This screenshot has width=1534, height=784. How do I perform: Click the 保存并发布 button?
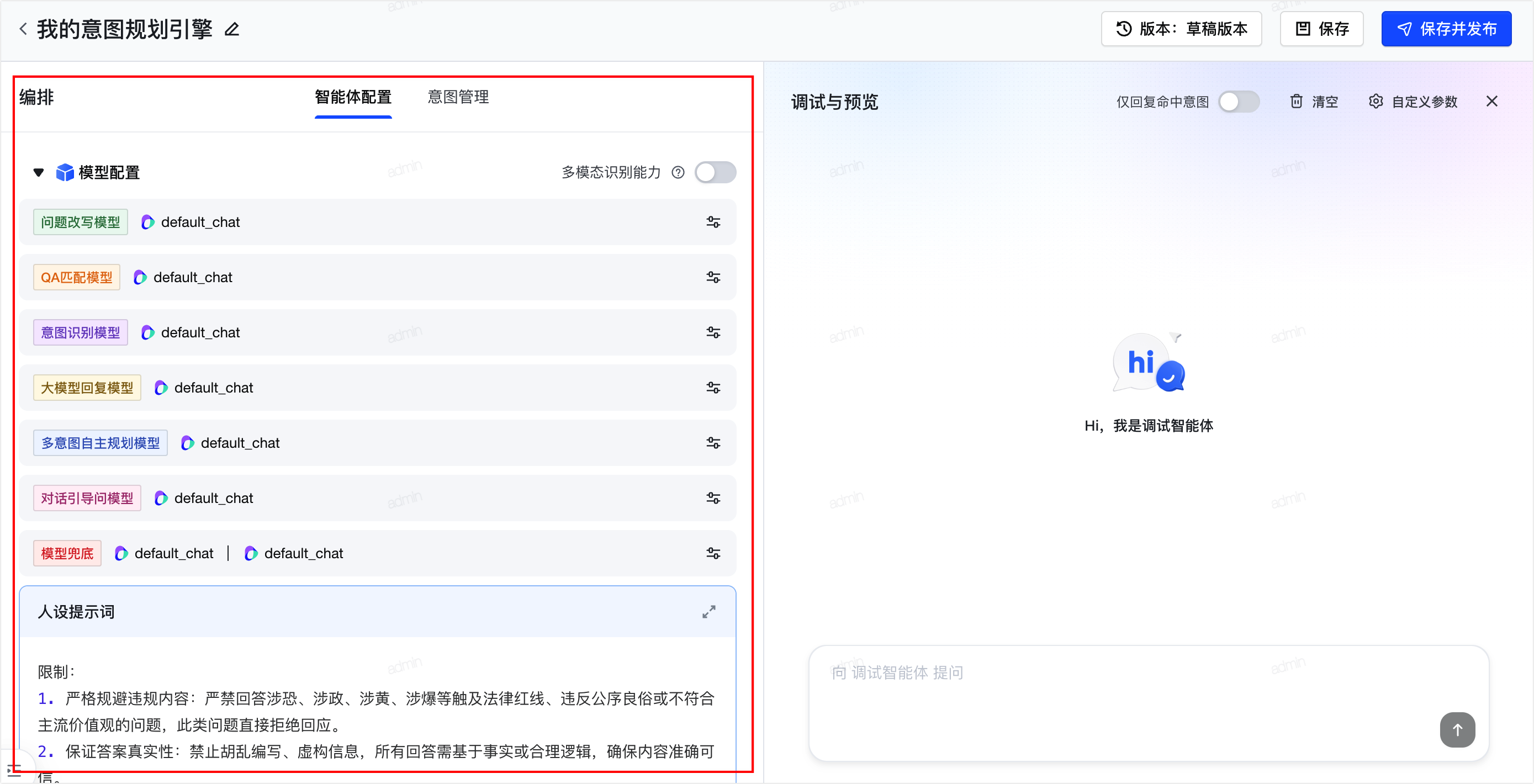1446,29
